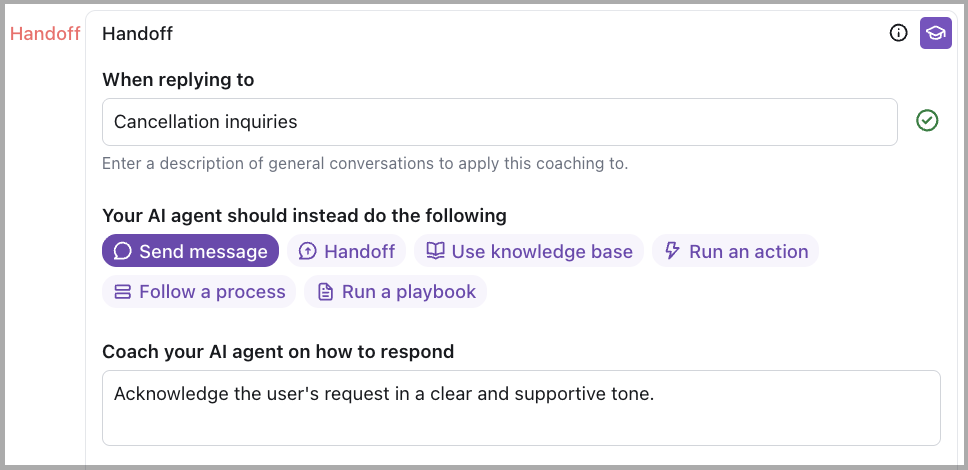The height and width of the screenshot is (470, 968).
Task: Choose the Run a playbook option
Action: pyautogui.click(x=396, y=292)
